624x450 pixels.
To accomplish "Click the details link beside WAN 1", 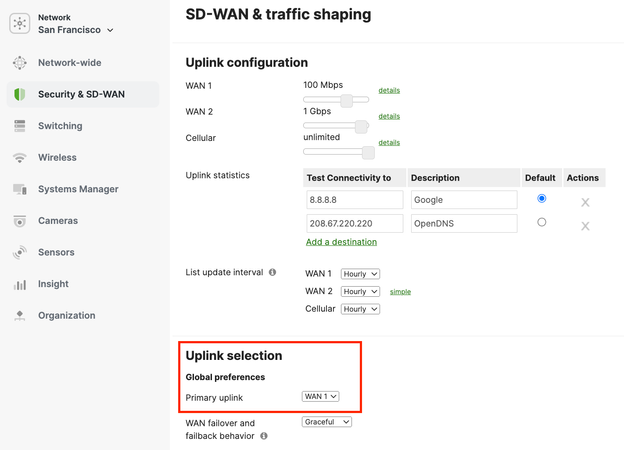I will click(x=389, y=91).
